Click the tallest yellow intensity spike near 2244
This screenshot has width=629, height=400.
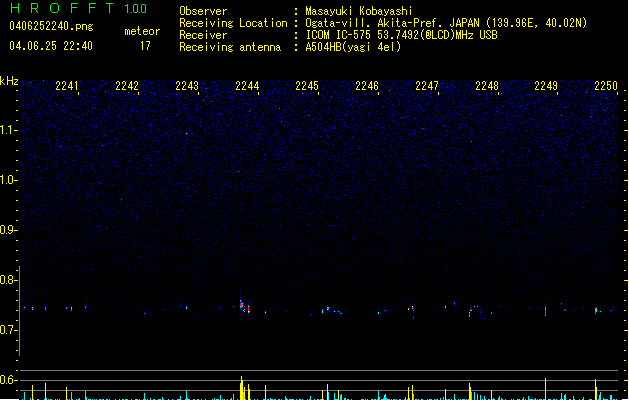point(241,388)
